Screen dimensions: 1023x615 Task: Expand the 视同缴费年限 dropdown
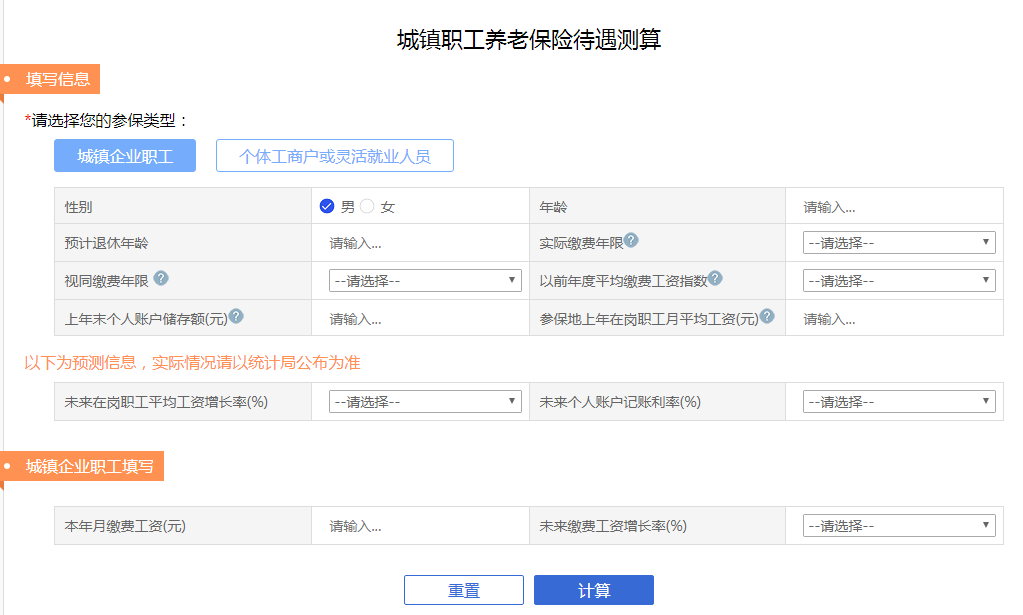425,281
